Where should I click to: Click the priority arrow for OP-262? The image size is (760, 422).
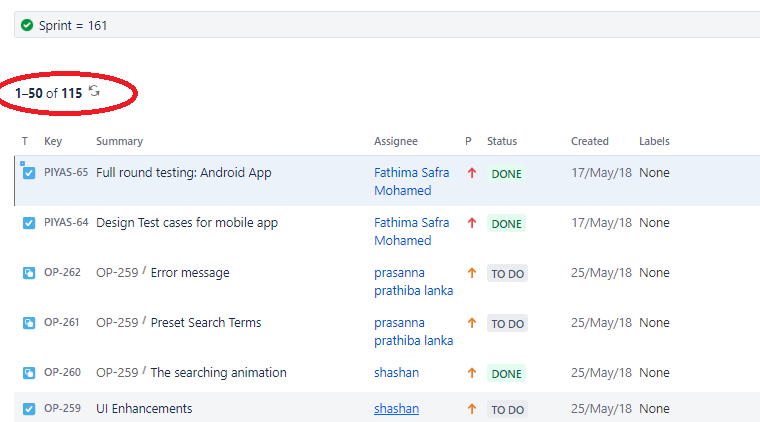472,273
